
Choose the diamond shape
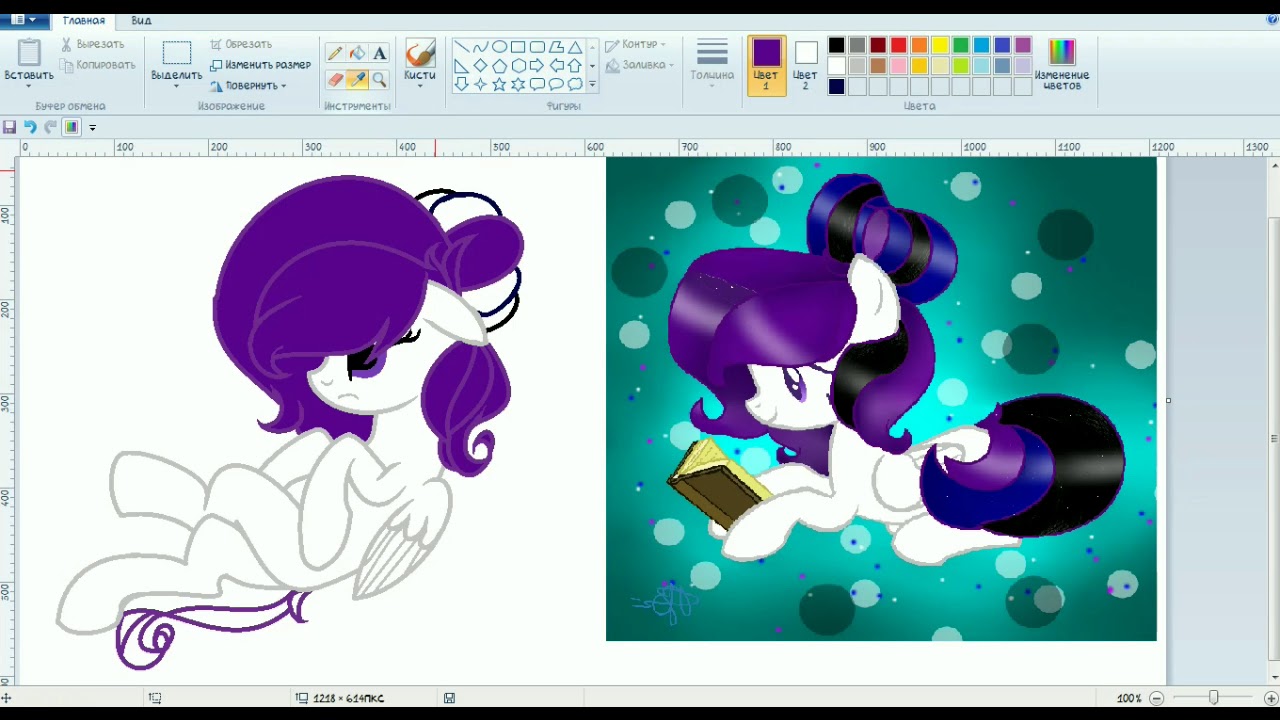(480, 66)
